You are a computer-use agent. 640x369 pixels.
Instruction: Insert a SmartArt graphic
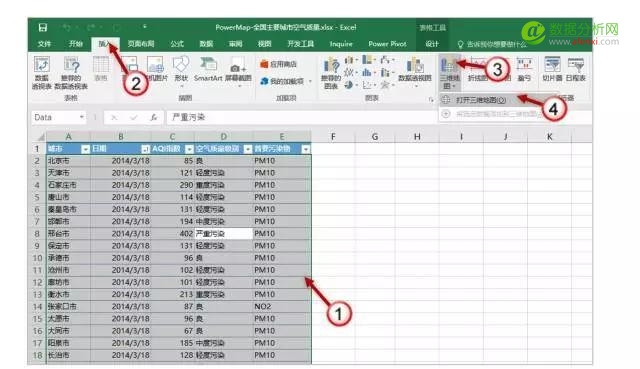208,69
